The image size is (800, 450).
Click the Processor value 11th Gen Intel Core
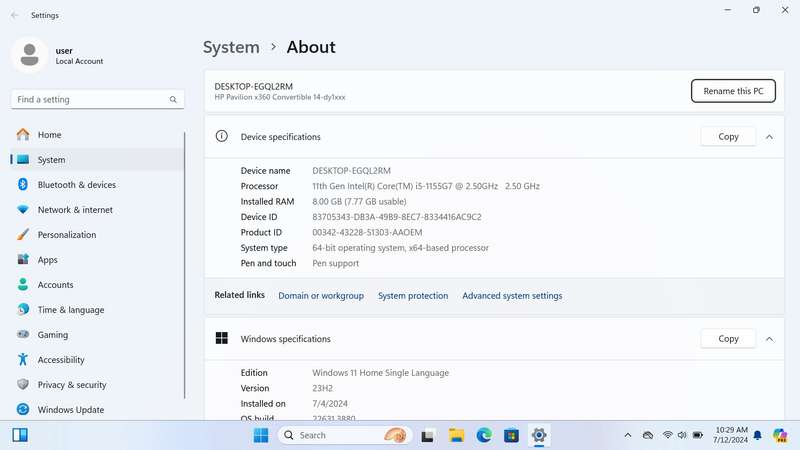point(426,186)
